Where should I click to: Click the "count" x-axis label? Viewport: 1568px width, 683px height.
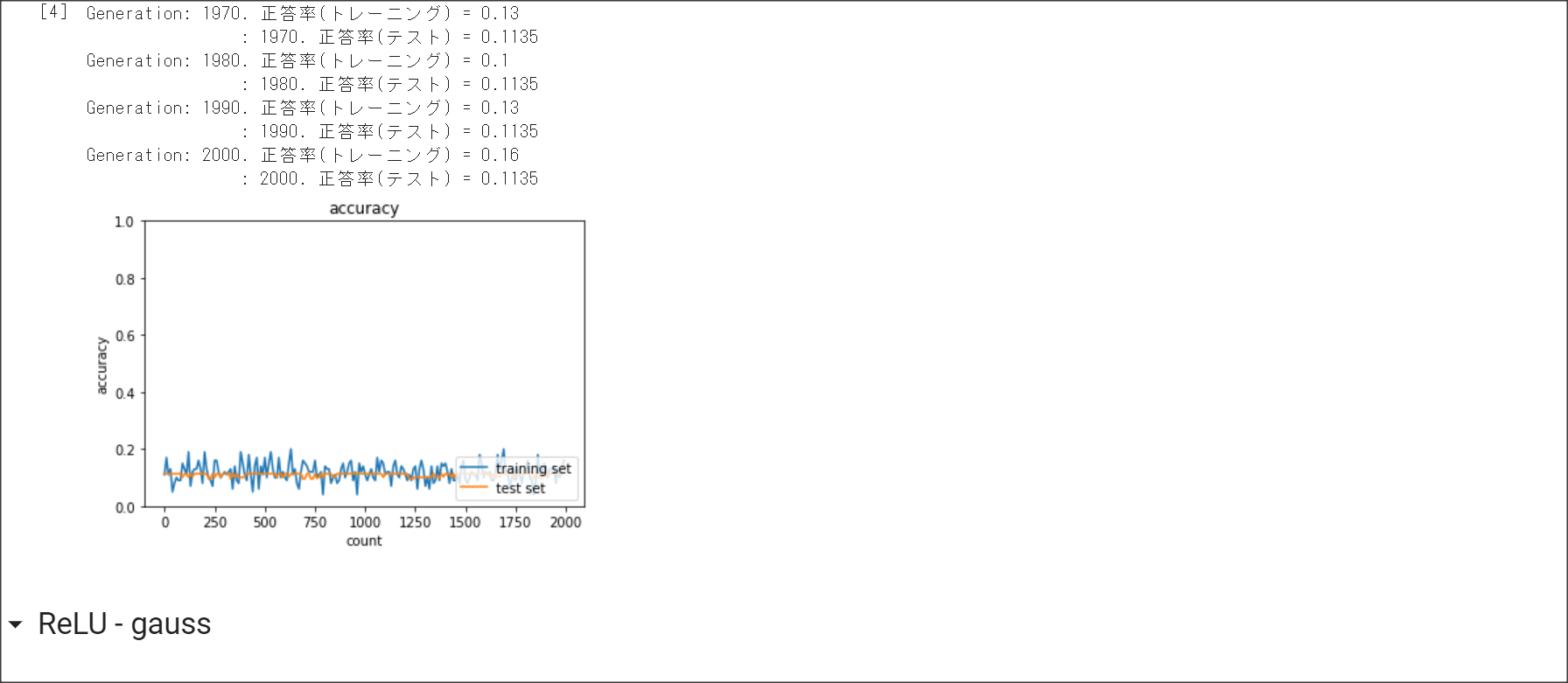364,540
